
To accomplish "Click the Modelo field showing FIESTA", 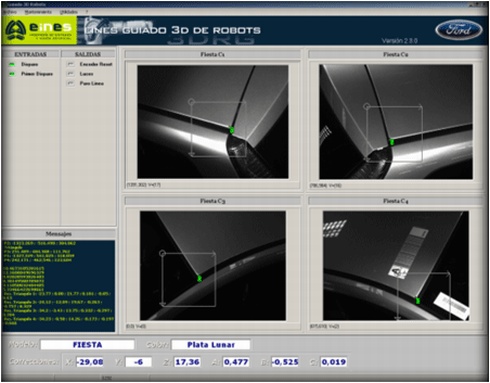I will 87,345.
